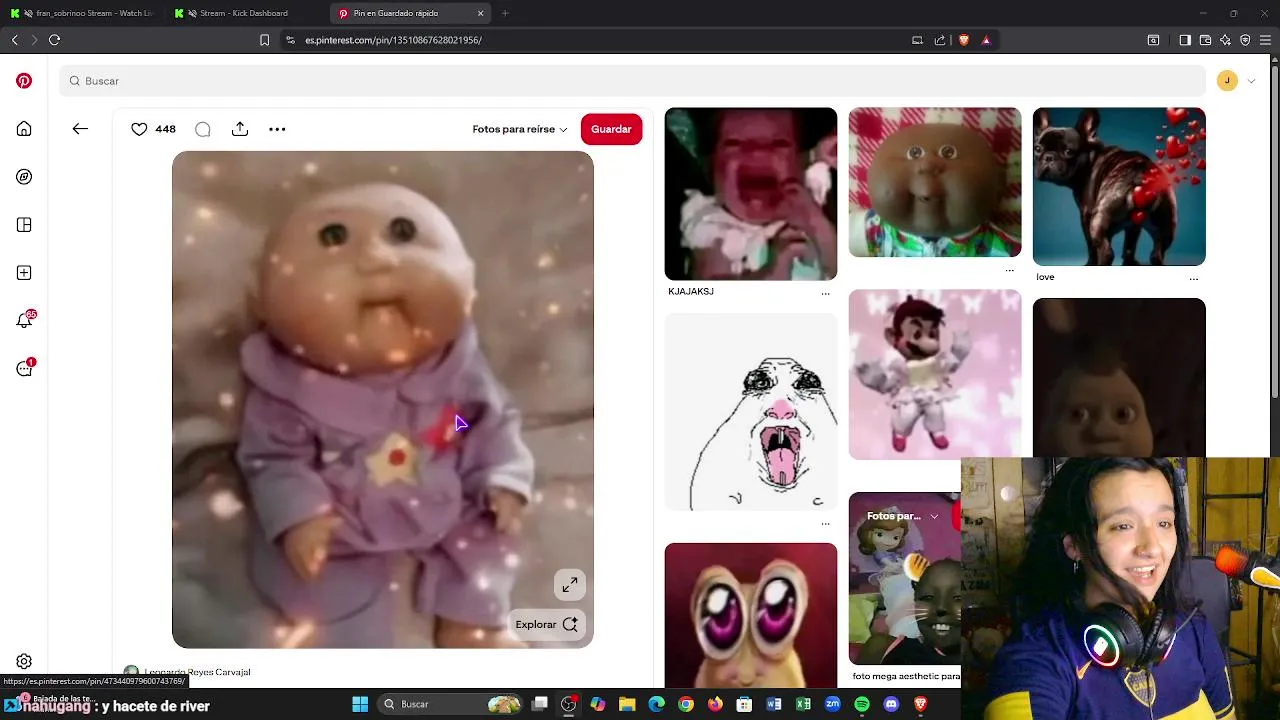This screenshot has width=1280, height=720.
Task: Open Pinterest messages chat icon
Action: click(24, 369)
